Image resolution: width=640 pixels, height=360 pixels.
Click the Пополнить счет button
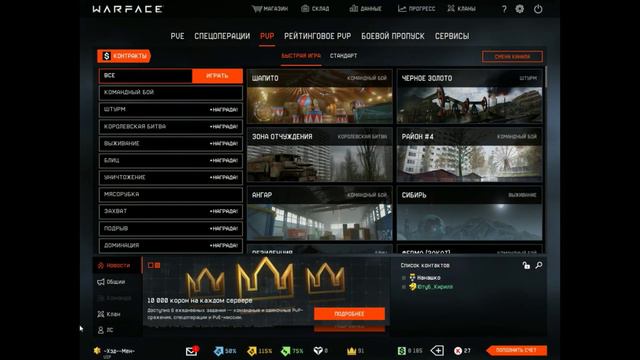(516, 350)
